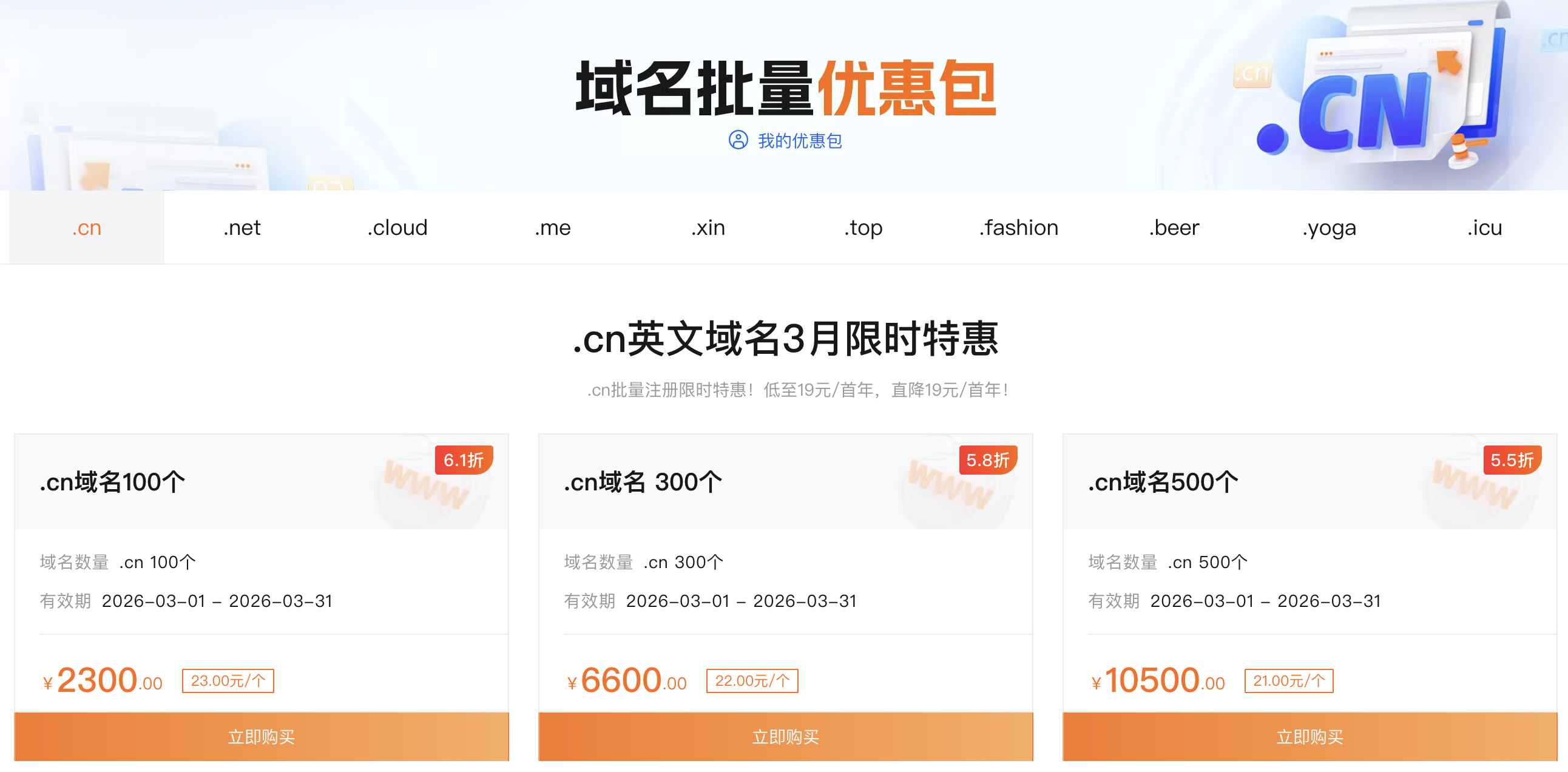This screenshot has width=1568, height=772.
Task: Click the 6.1折 discount badge
Action: point(465,461)
